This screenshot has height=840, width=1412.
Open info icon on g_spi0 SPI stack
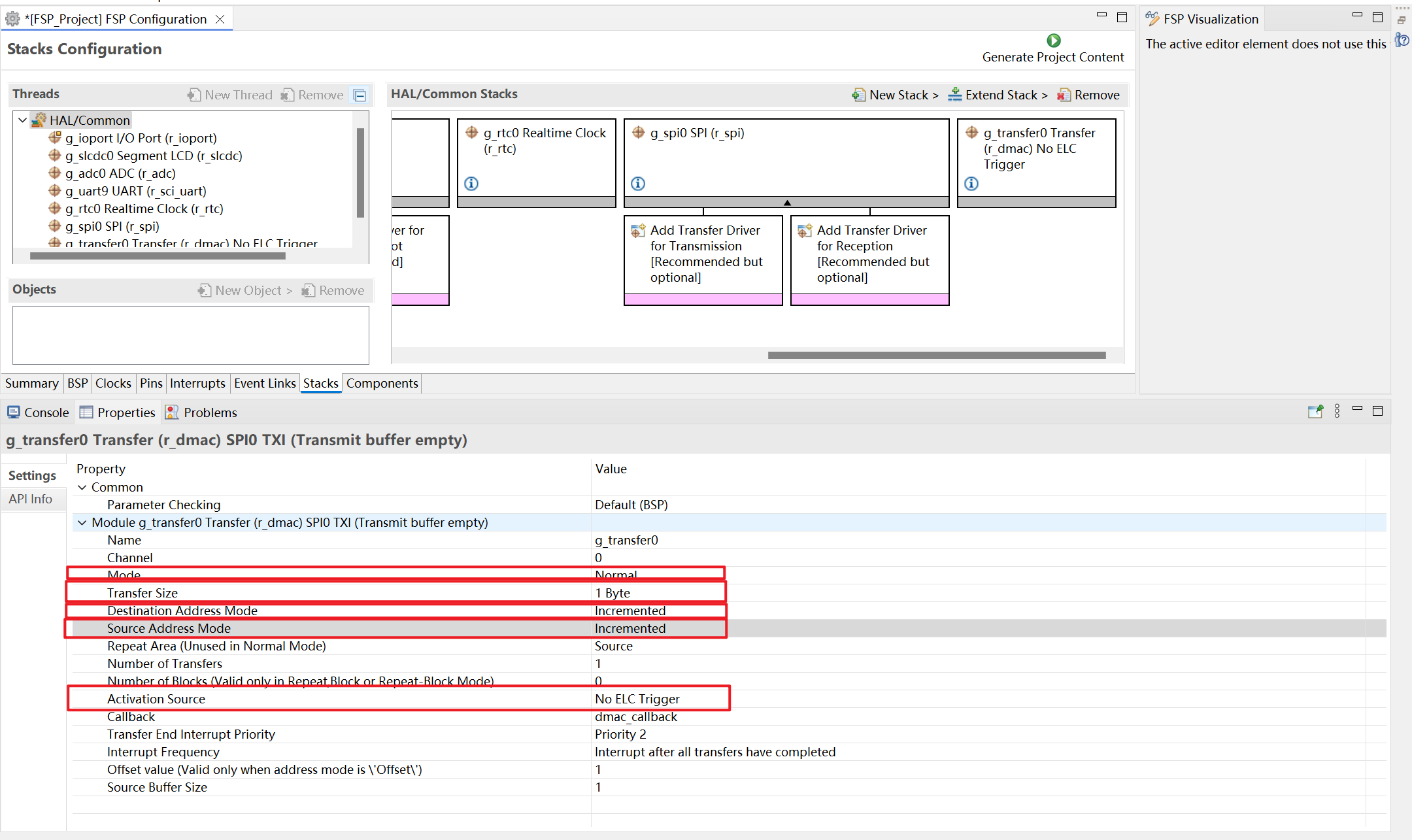[x=638, y=184]
